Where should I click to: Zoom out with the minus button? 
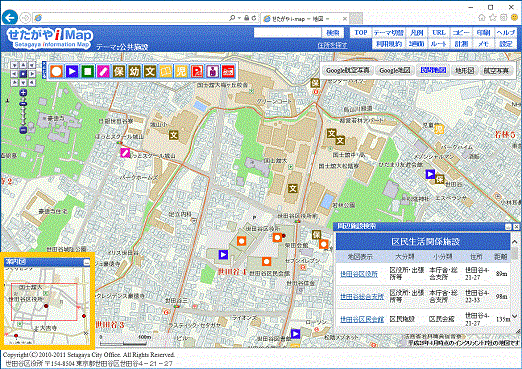[23, 130]
